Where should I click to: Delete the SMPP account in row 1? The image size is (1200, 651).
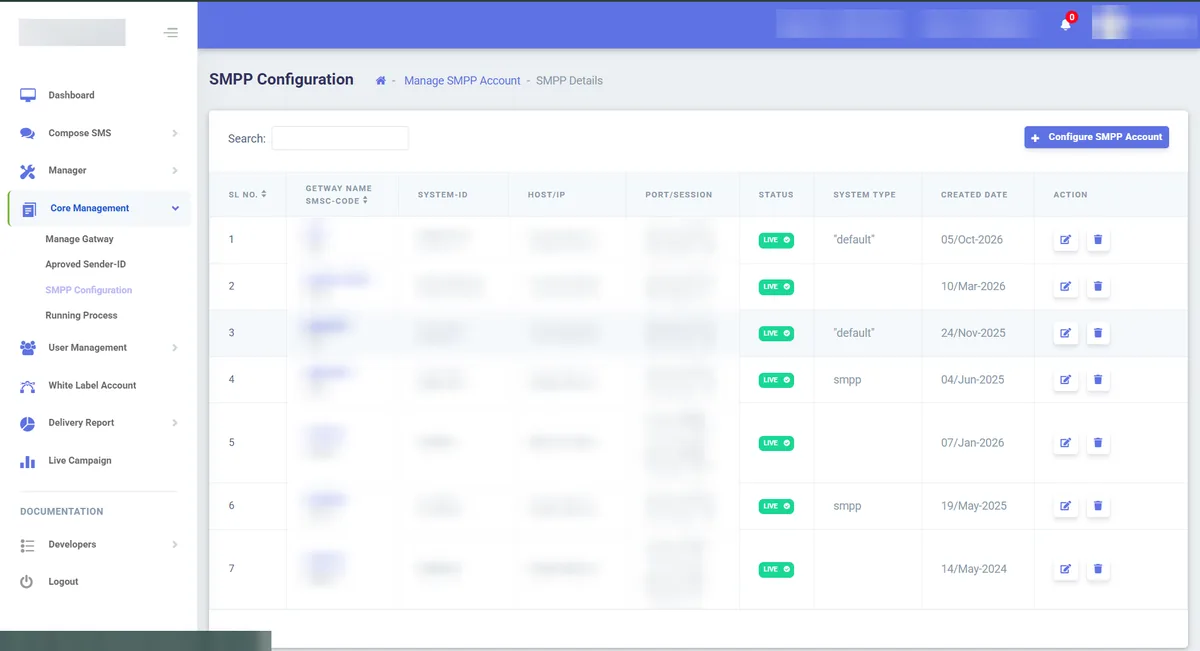(x=1098, y=240)
